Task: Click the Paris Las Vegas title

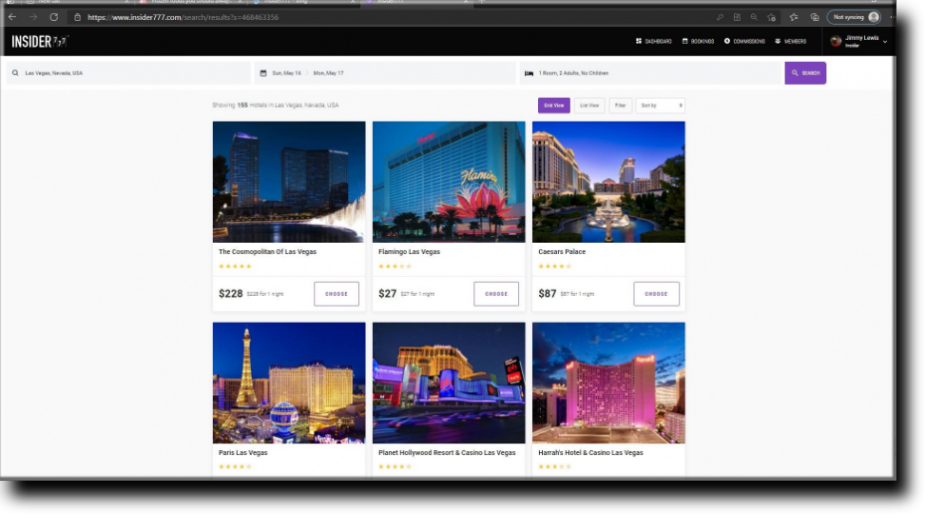Action: (243, 453)
